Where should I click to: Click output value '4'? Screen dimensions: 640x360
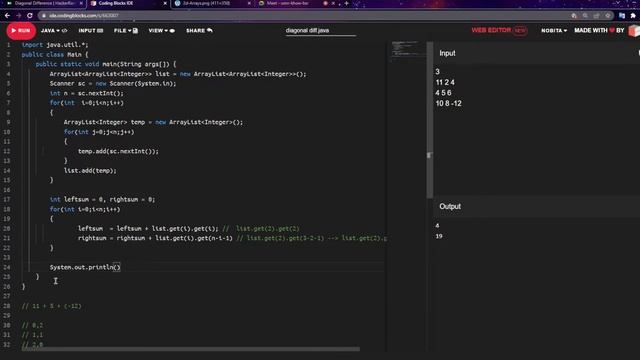coord(437,226)
